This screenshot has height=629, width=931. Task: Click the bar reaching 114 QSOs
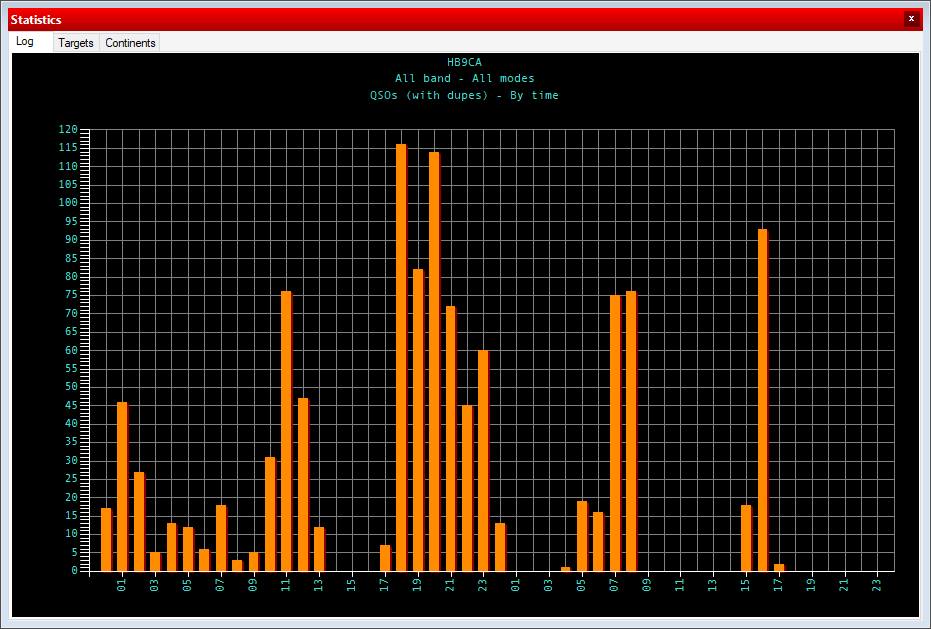coord(434,361)
